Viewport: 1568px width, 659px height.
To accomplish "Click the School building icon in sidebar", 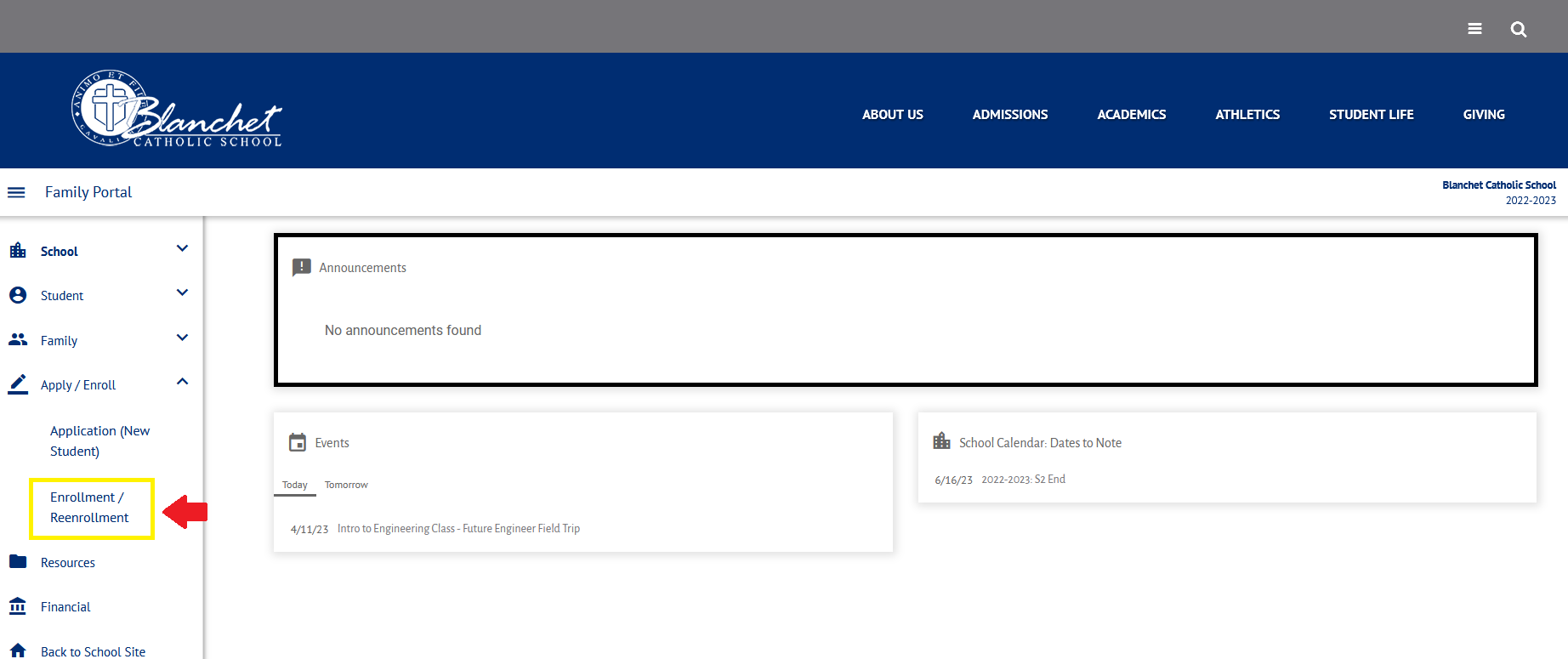I will (x=18, y=251).
